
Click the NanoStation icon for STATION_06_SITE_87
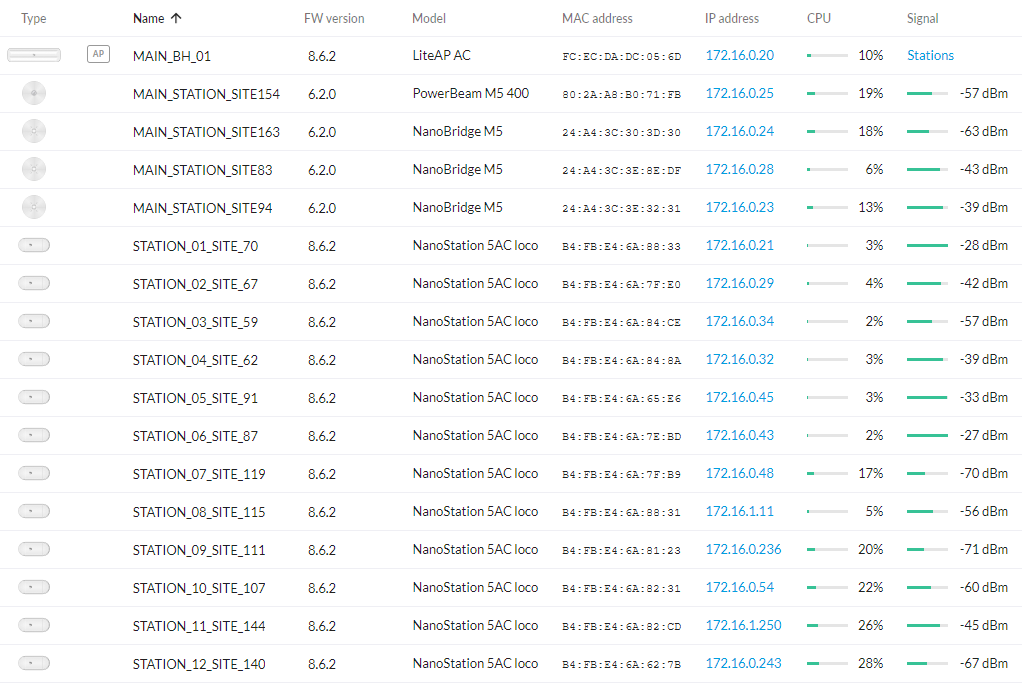click(x=34, y=435)
